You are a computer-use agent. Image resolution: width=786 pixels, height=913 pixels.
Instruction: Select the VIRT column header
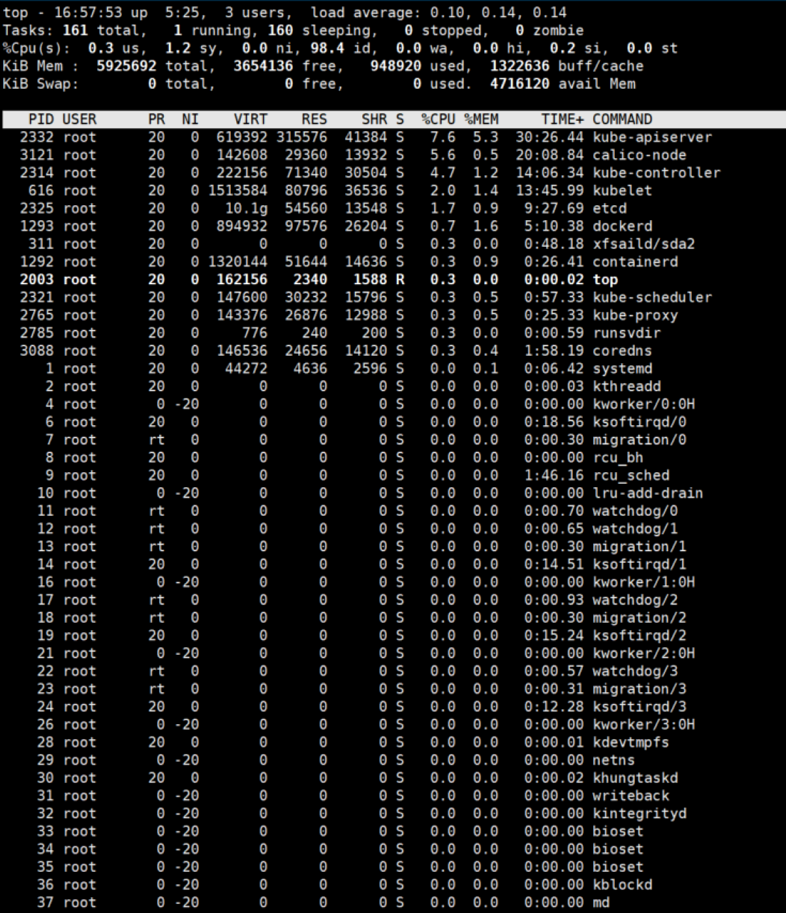click(250, 119)
